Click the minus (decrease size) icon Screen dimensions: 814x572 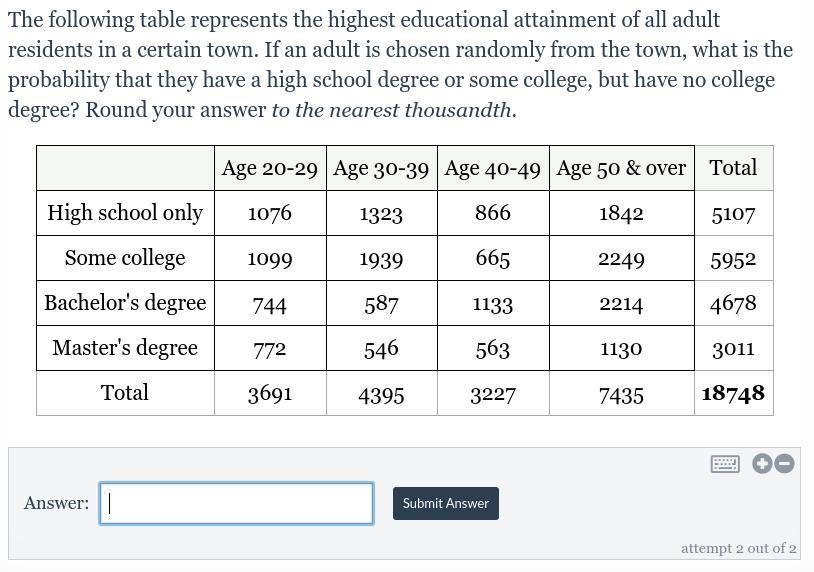(784, 463)
